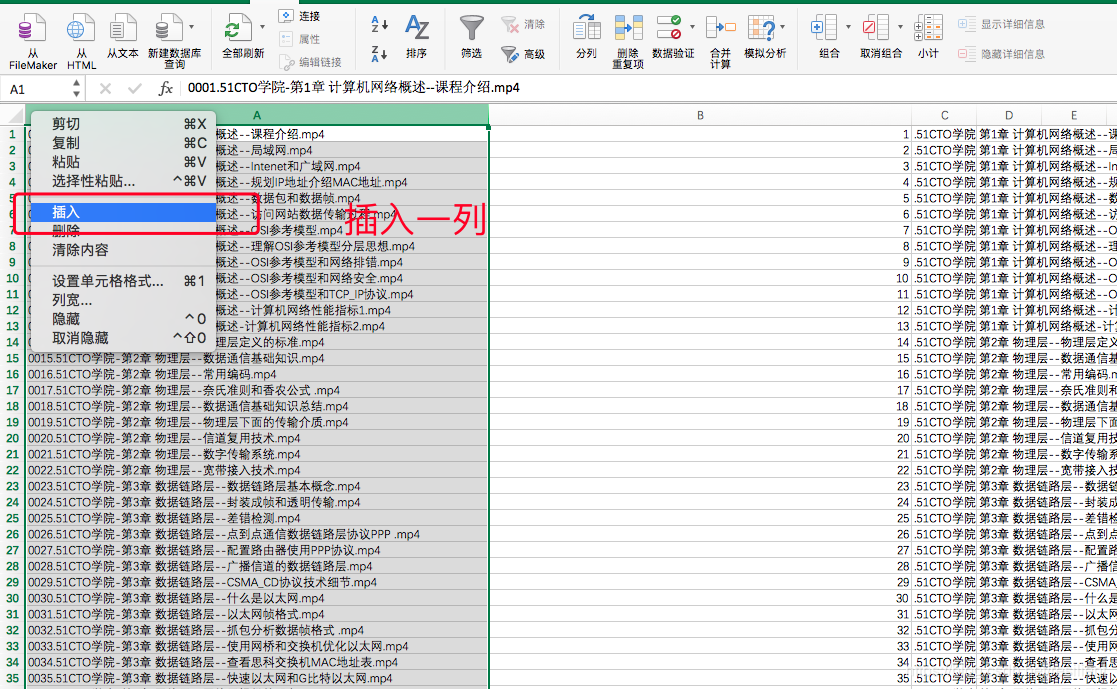
Task: Click cell with 0023 数据链路层基本概念.mp4
Action: tap(257, 486)
